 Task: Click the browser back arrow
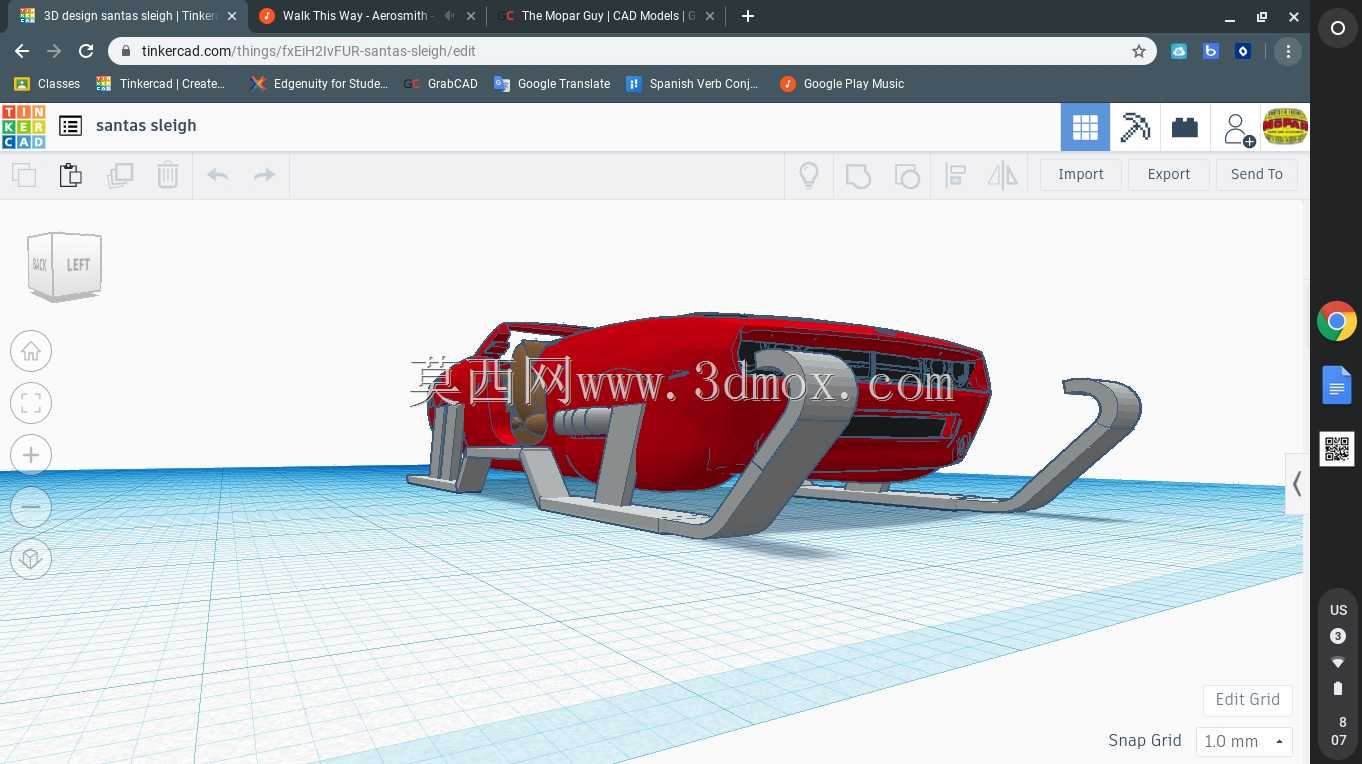pos(22,51)
